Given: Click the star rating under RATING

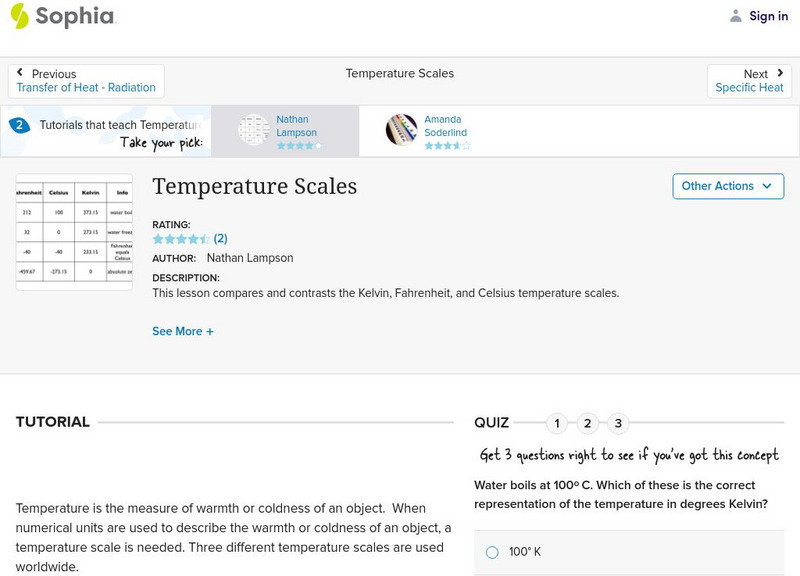Looking at the screenshot, I should tap(181, 239).
